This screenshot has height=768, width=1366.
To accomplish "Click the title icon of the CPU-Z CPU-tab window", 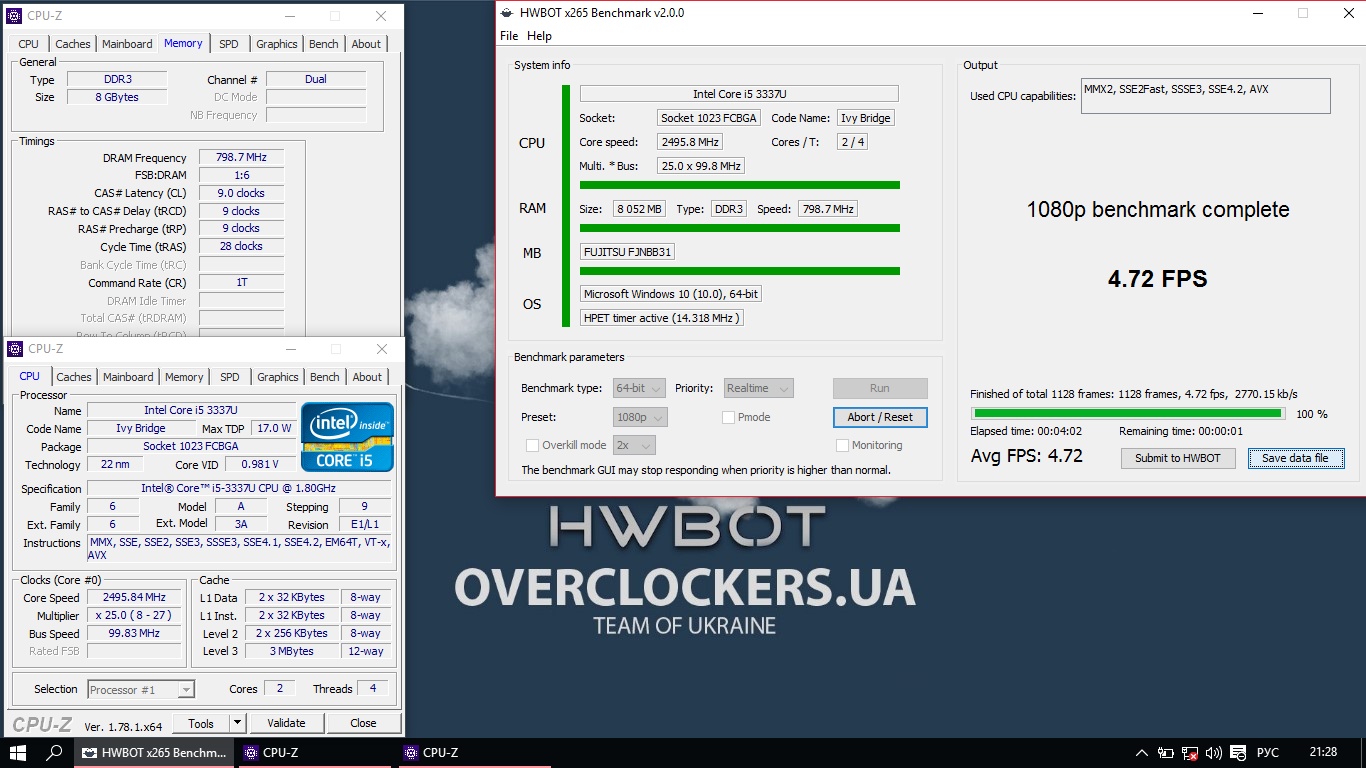I will pos(14,349).
